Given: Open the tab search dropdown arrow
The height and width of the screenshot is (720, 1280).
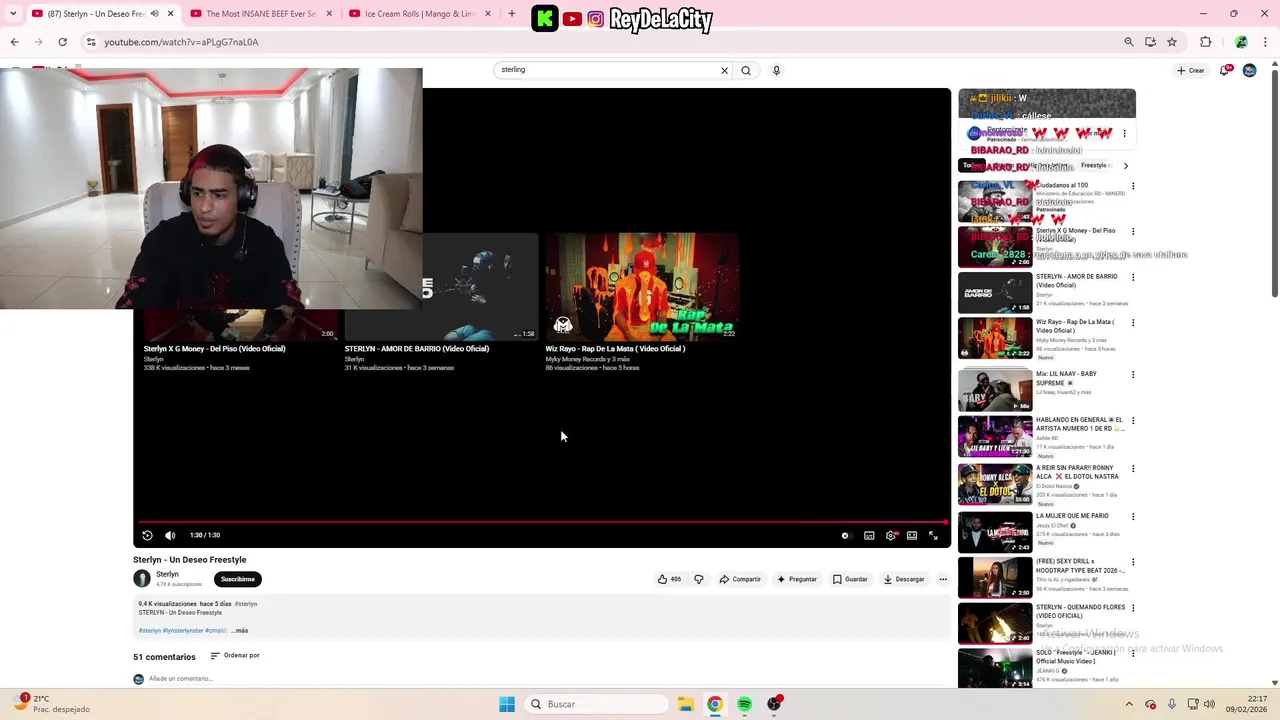Looking at the screenshot, I should 13,14.
